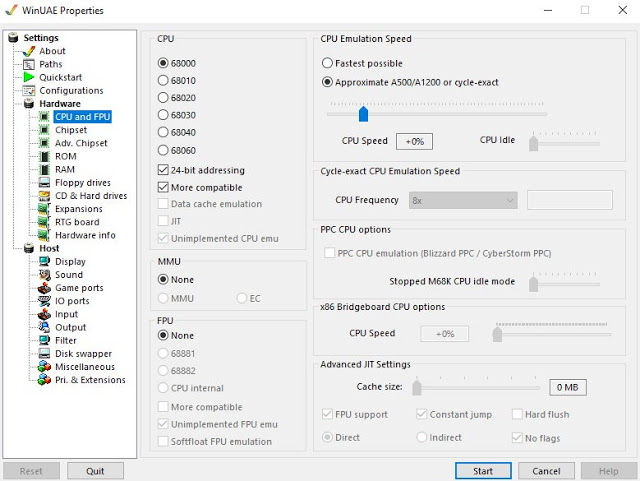Click the Quit button

[x=95, y=471]
